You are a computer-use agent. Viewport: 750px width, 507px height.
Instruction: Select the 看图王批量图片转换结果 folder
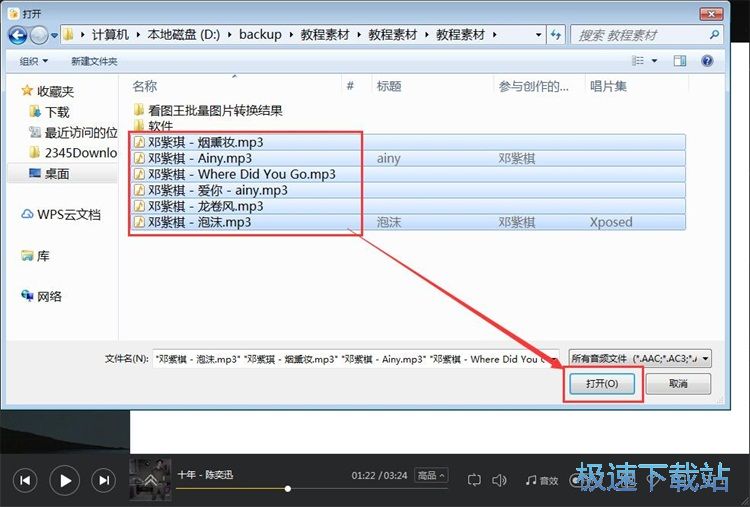pos(208,111)
